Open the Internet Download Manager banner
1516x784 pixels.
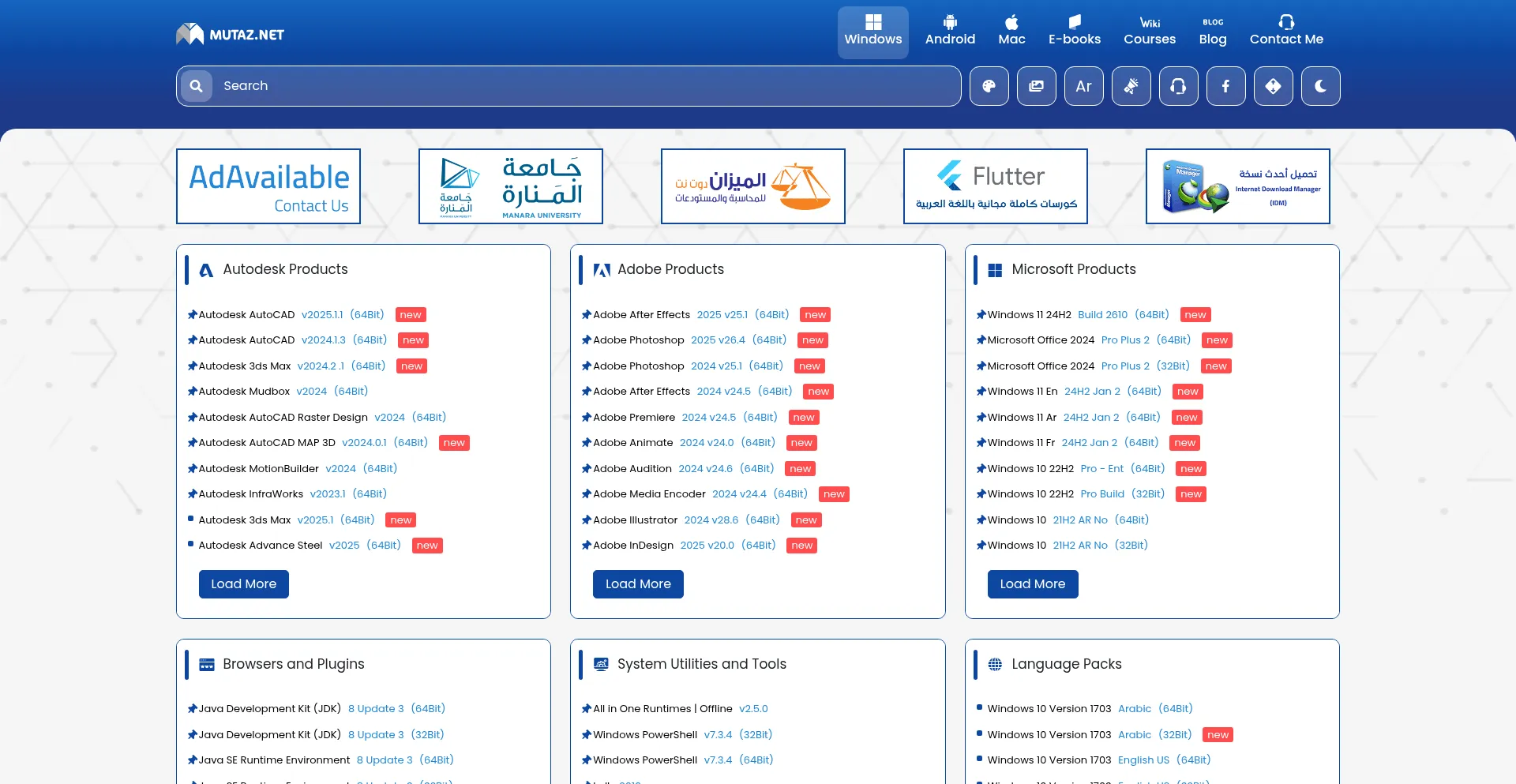[x=1238, y=186]
